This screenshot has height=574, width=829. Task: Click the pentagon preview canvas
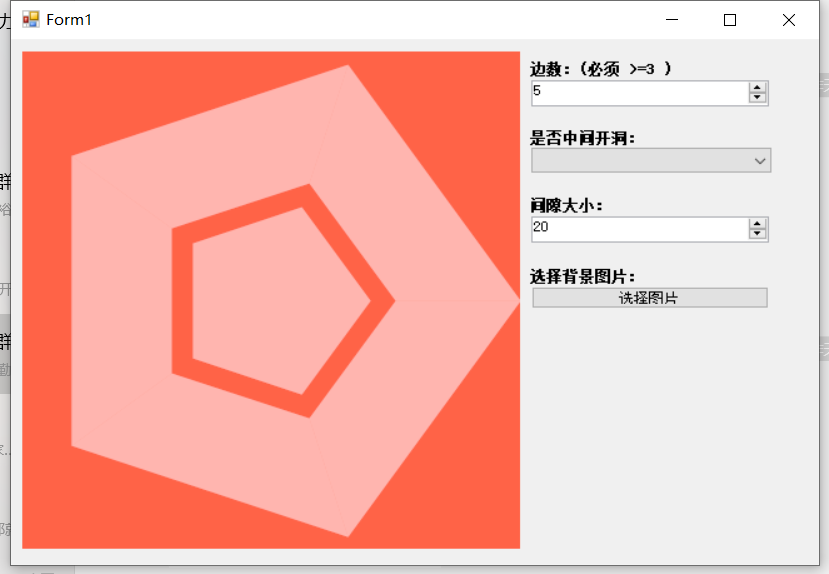(x=271, y=300)
